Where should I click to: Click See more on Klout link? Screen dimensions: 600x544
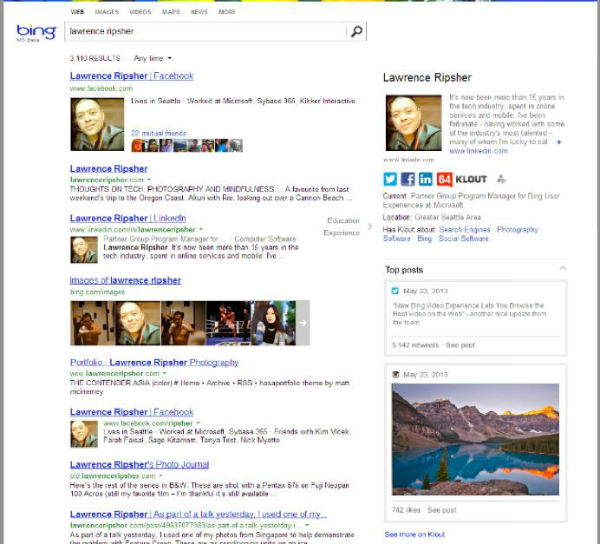tap(414, 534)
